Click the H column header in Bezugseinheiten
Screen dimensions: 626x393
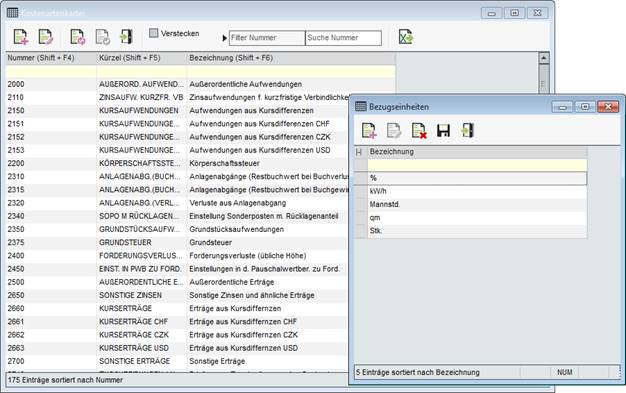[361, 152]
